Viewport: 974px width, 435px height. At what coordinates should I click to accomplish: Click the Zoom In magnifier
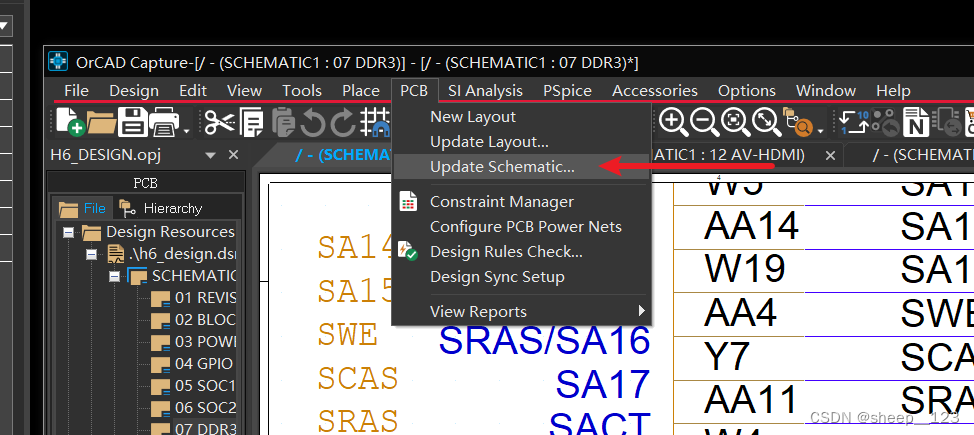[x=673, y=122]
